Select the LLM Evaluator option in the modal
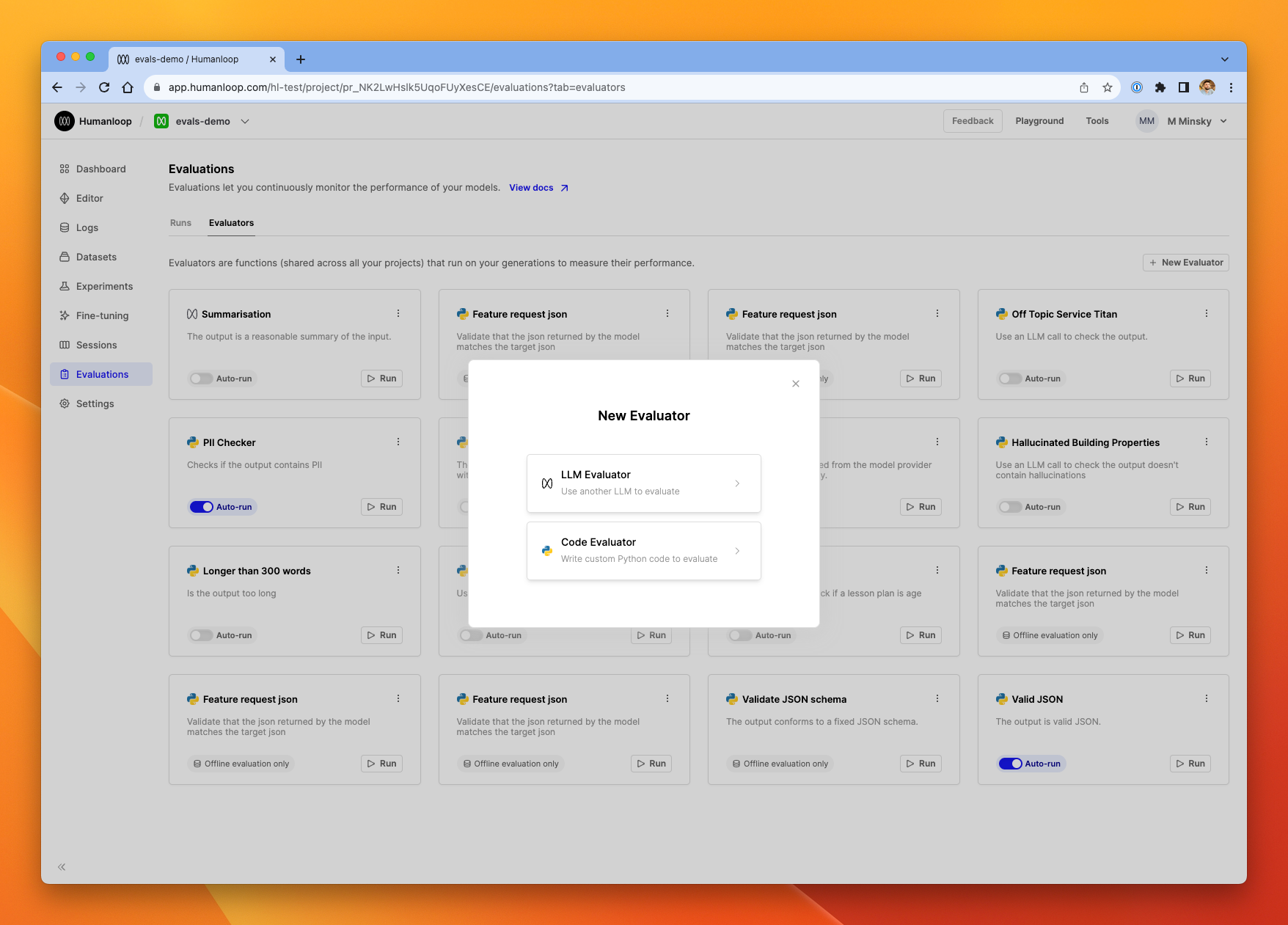Image resolution: width=1288 pixels, height=925 pixels. pyautogui.click(x=643, y=483)
